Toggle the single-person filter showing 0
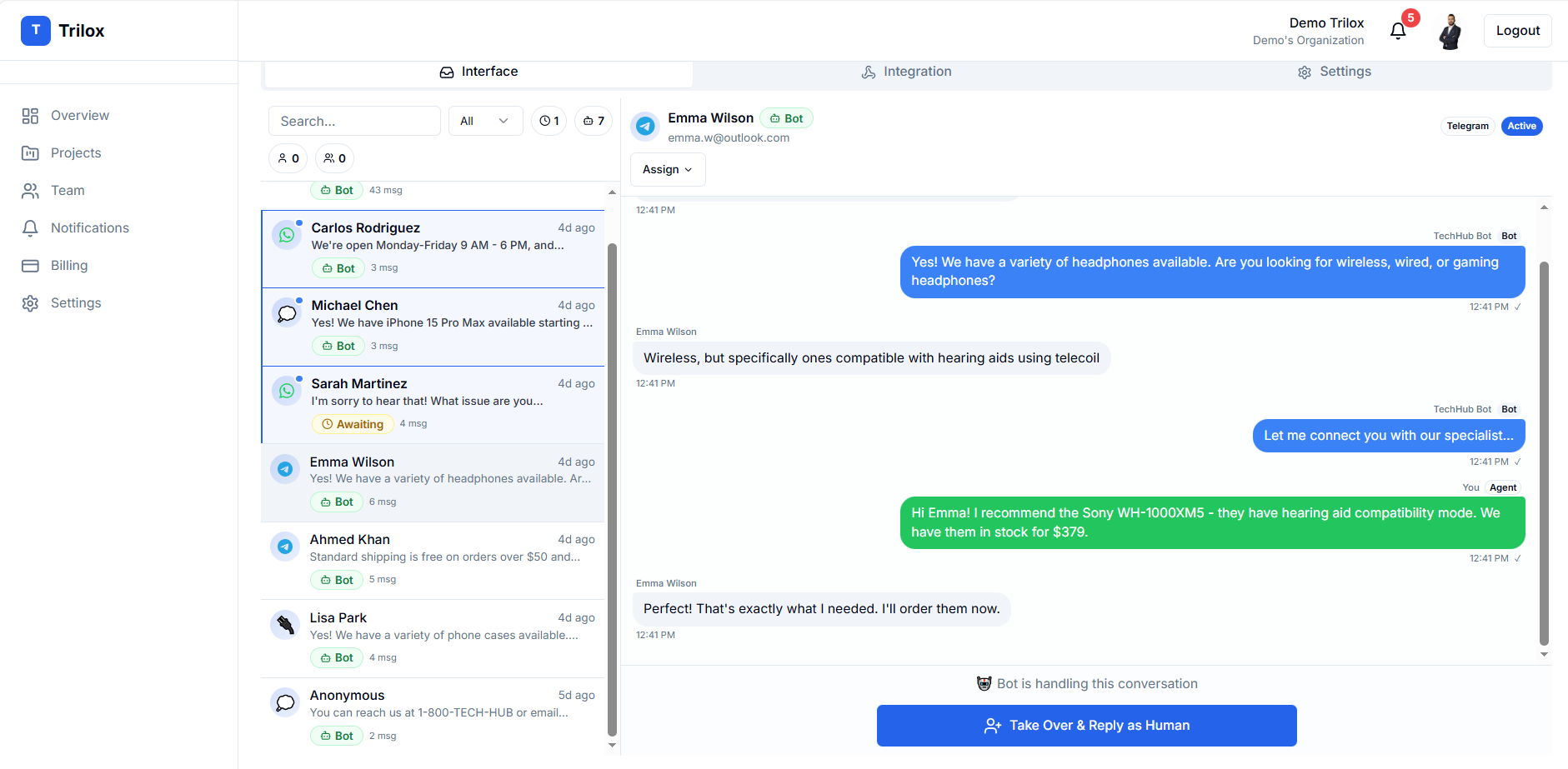1568x769 pixels. coord(288,158)
